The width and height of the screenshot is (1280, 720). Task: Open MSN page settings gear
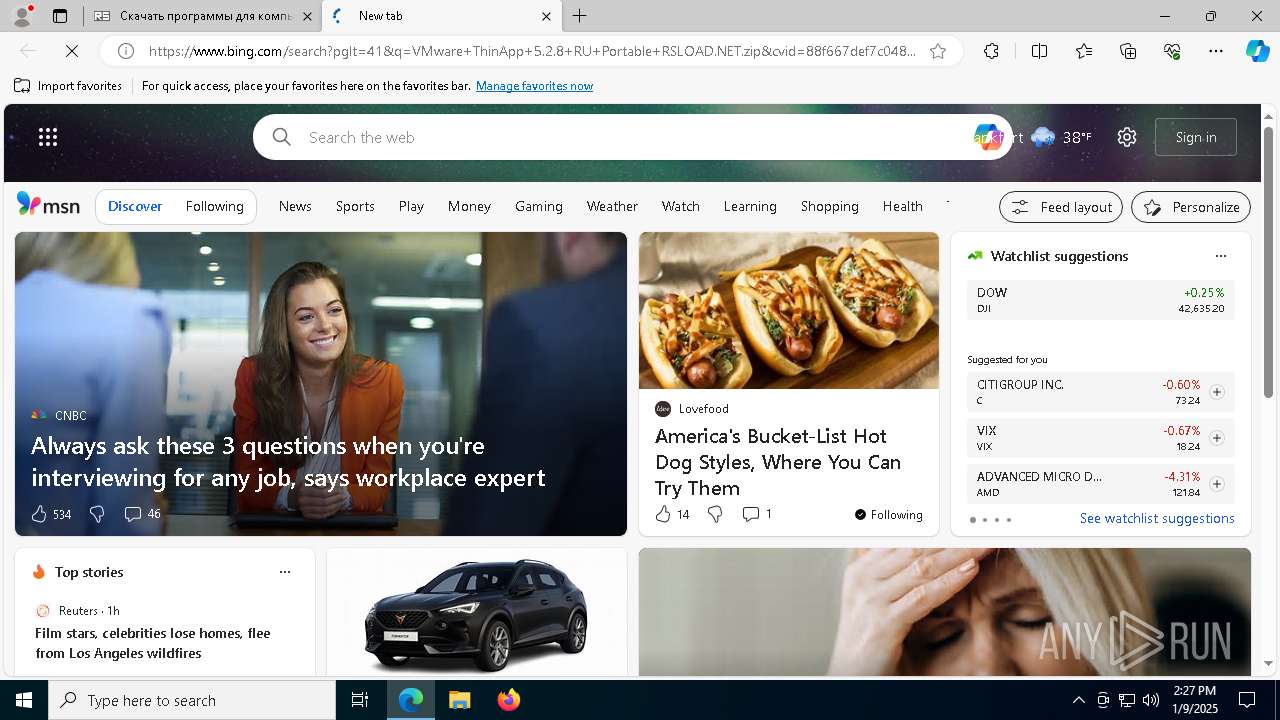click(x=1127, y=137)
